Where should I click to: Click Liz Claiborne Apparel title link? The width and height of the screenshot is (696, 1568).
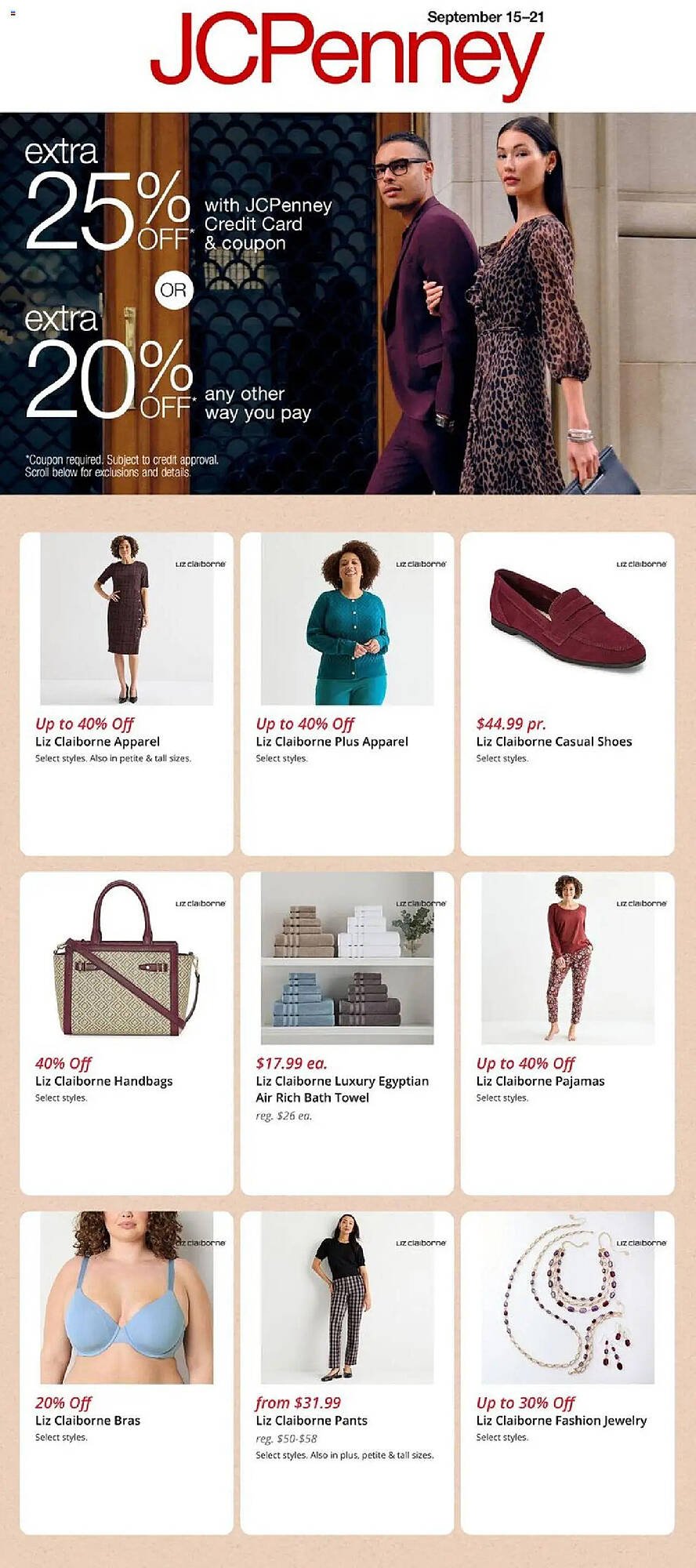pos(97,742)
